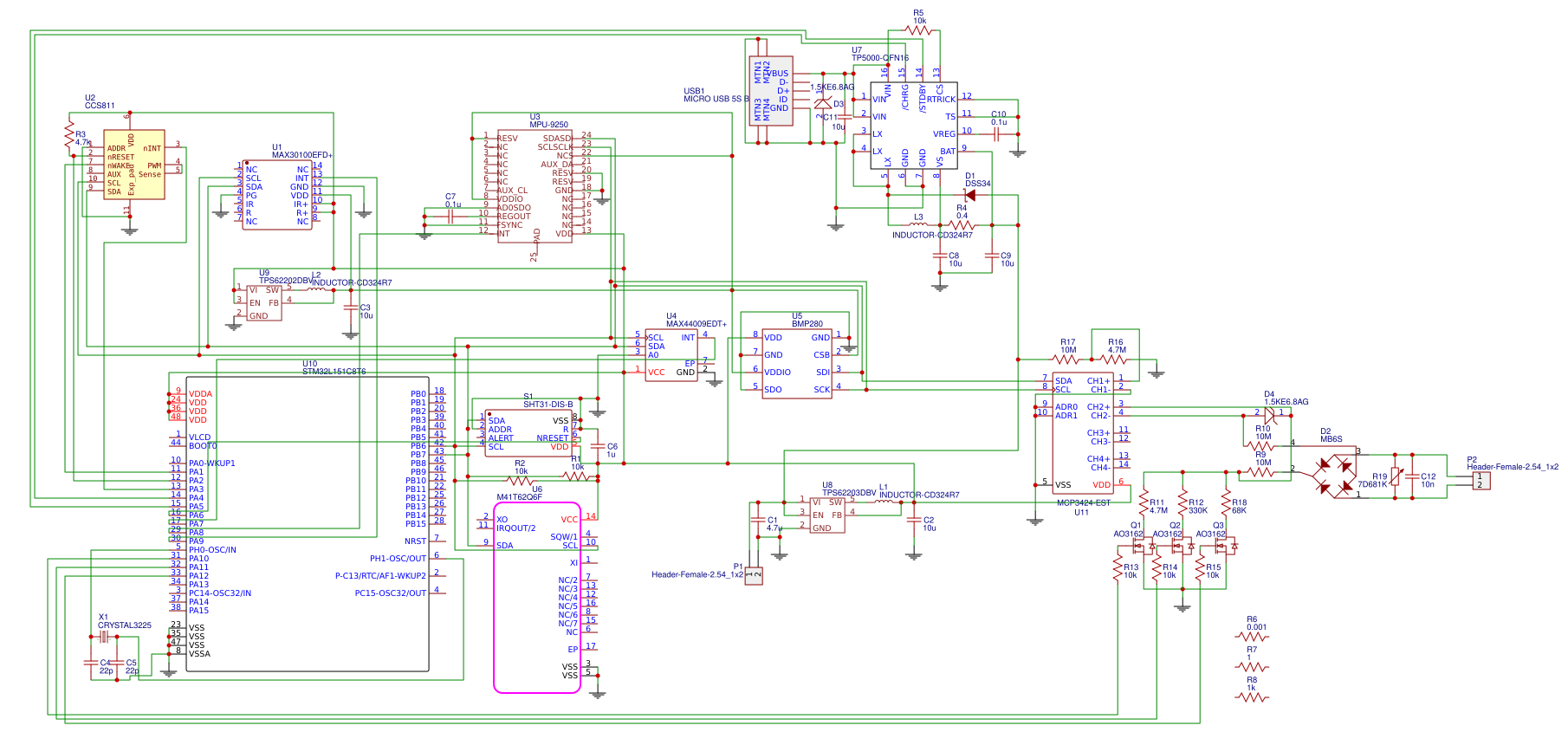Select capacitor C10 0.1u
Viewport: 1568px width, 732px height.
[x=998, y=134]
